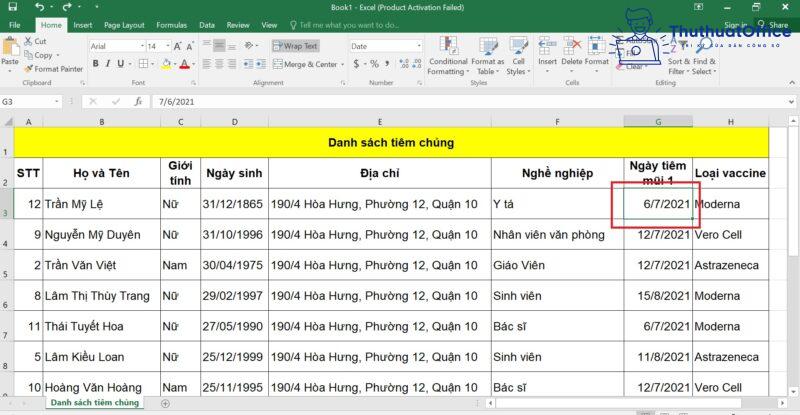
Task: Select the Danh sách tiêm chủng sheet tab
Action: (95, 403)
